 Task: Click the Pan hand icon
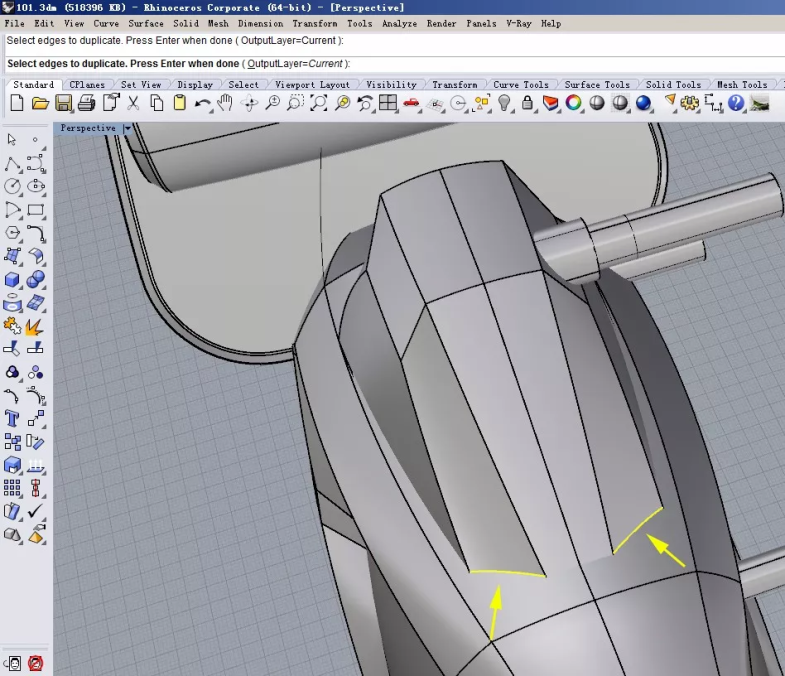[x=225, y=103]
